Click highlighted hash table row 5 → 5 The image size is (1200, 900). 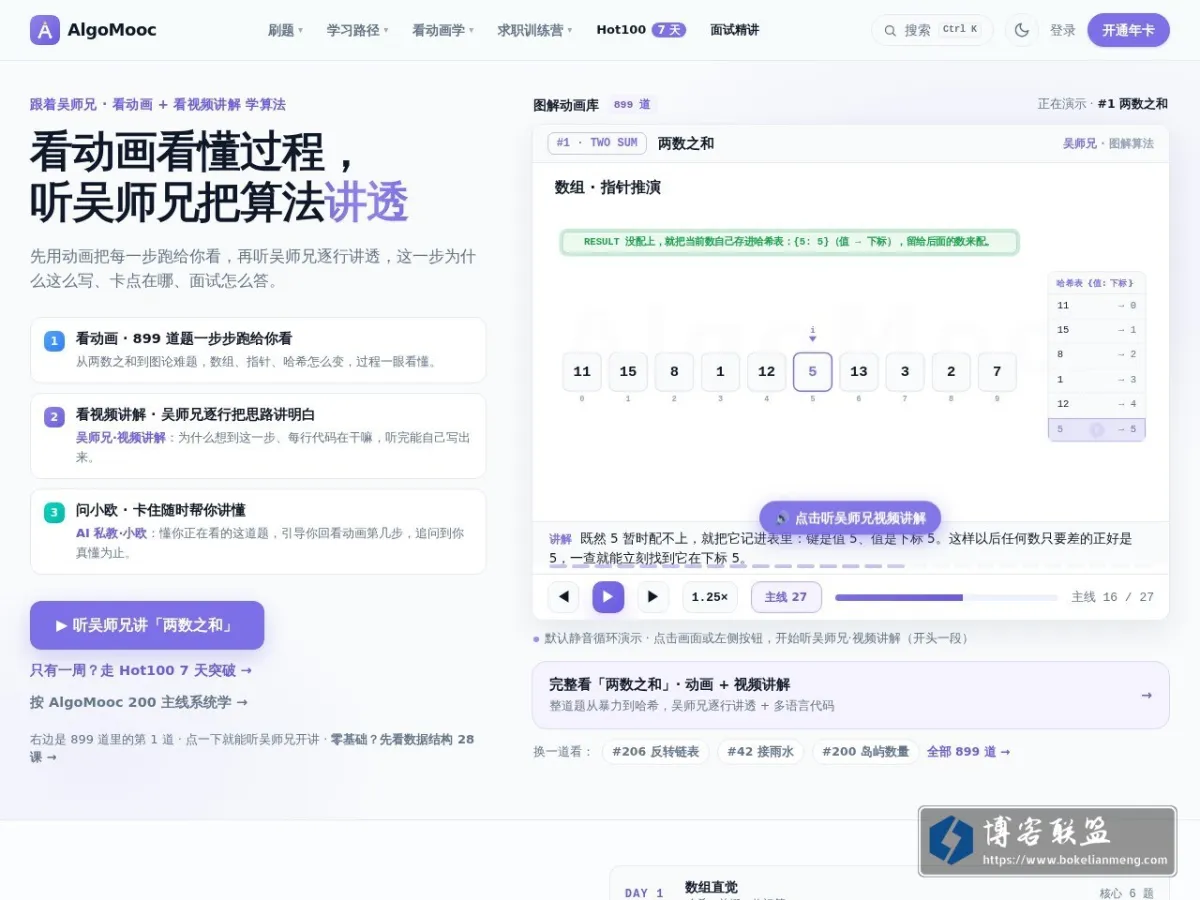tap(1097, 429)
